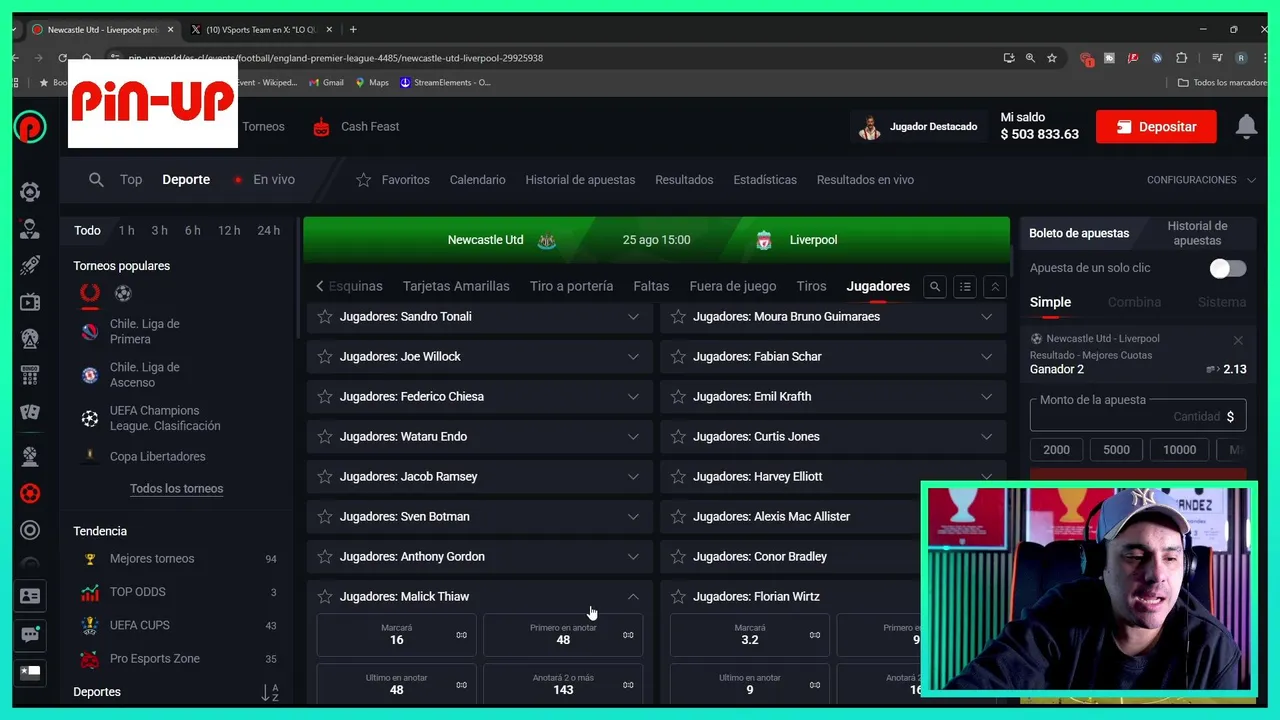Click the browser zoom magnifier icon

pyautogui.click(x=1030, y=58)
